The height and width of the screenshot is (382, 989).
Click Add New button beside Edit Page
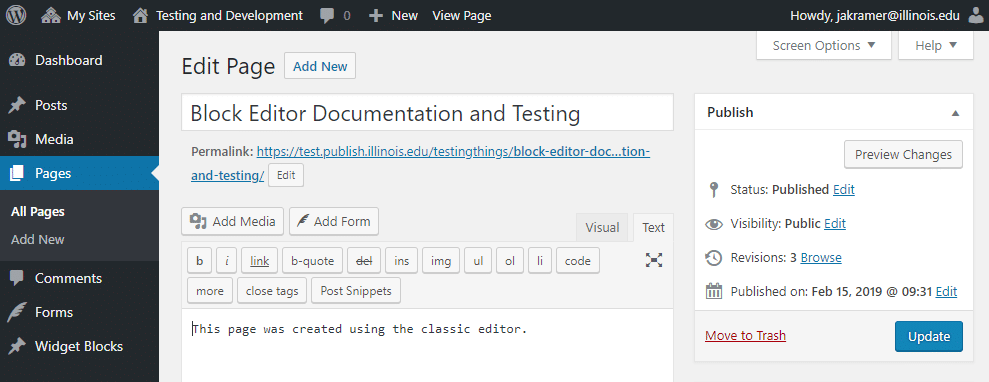(320, 66)
